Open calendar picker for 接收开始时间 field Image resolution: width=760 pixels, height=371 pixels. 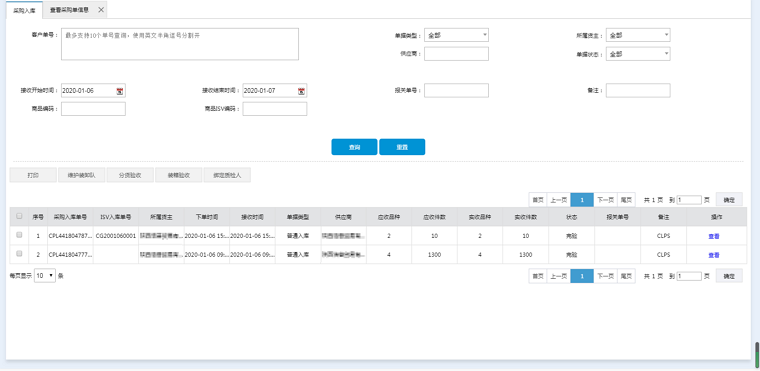pyautogui.click(x=120, y=91)
